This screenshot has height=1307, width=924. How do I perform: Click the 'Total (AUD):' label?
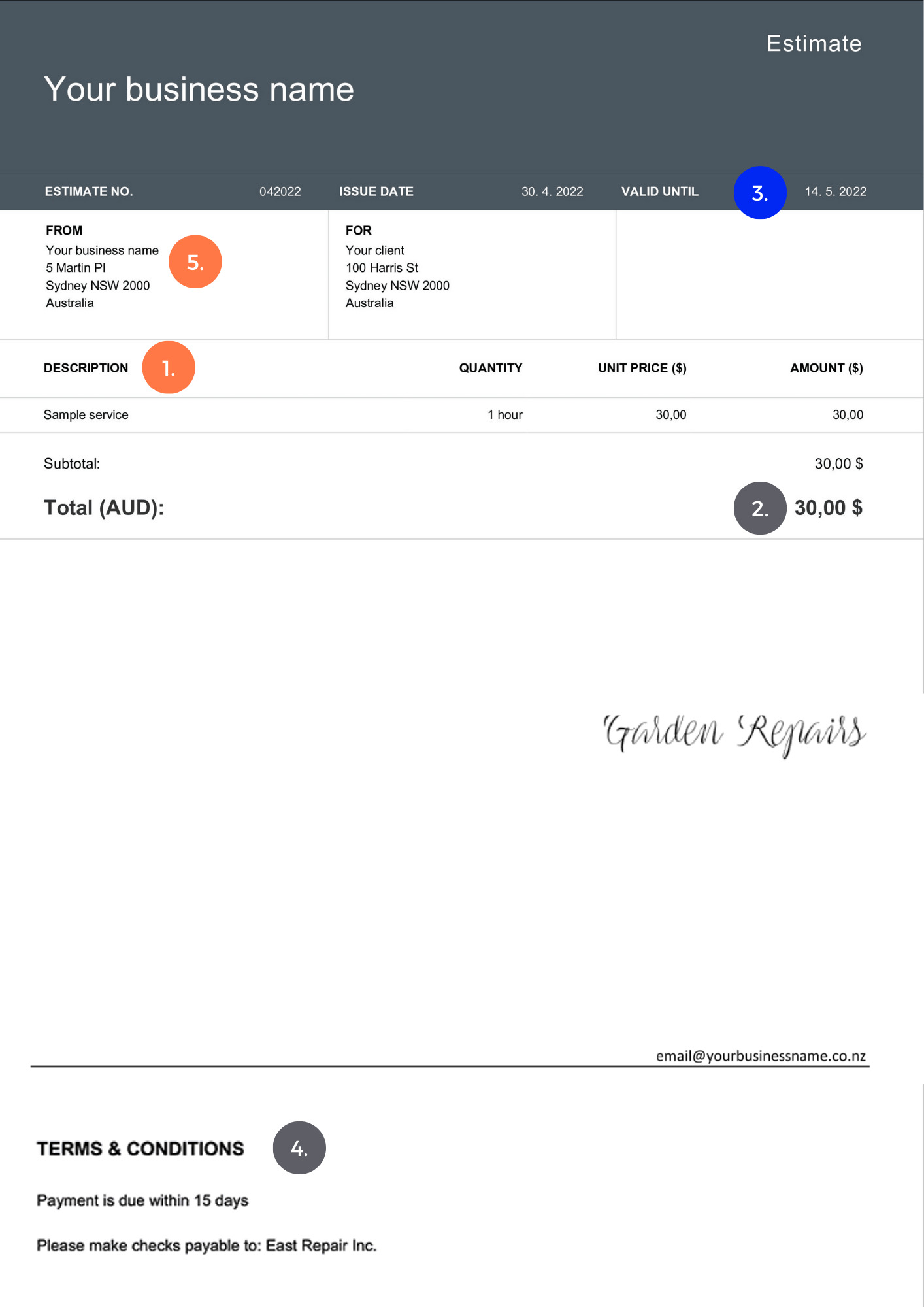pos(104,508)
